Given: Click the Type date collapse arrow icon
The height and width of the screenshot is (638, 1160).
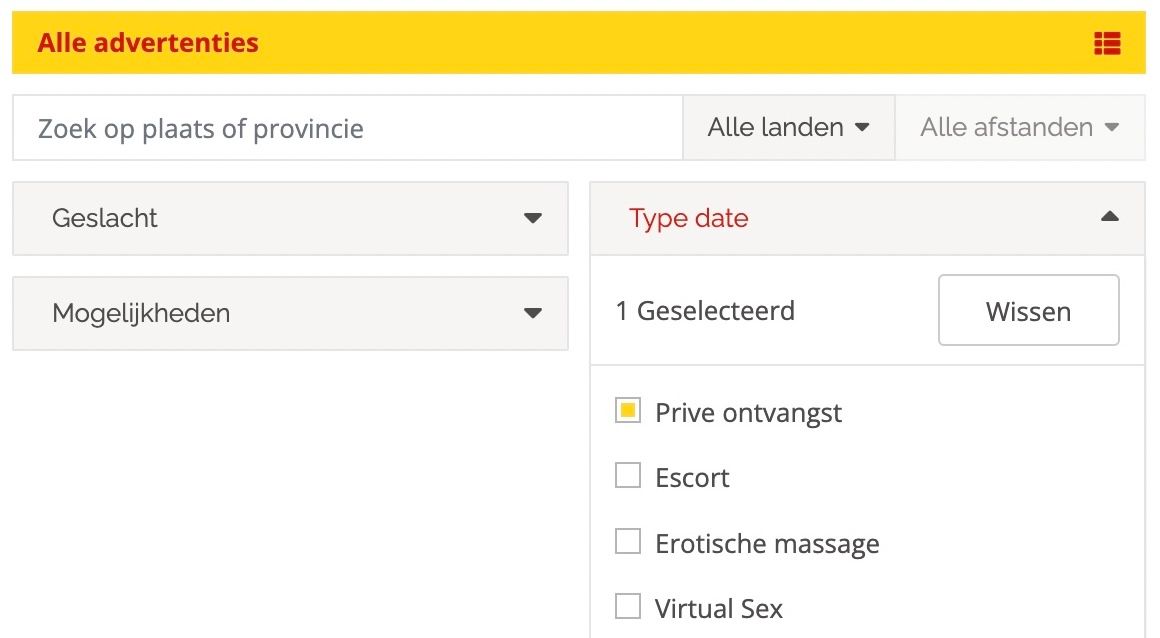Looking at the screenshot, I should (x=1109, y=217).
